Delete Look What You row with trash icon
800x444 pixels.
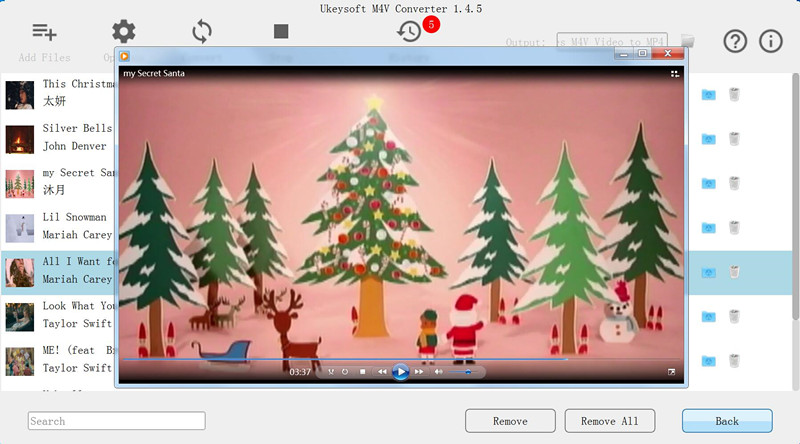click(734, 316)
